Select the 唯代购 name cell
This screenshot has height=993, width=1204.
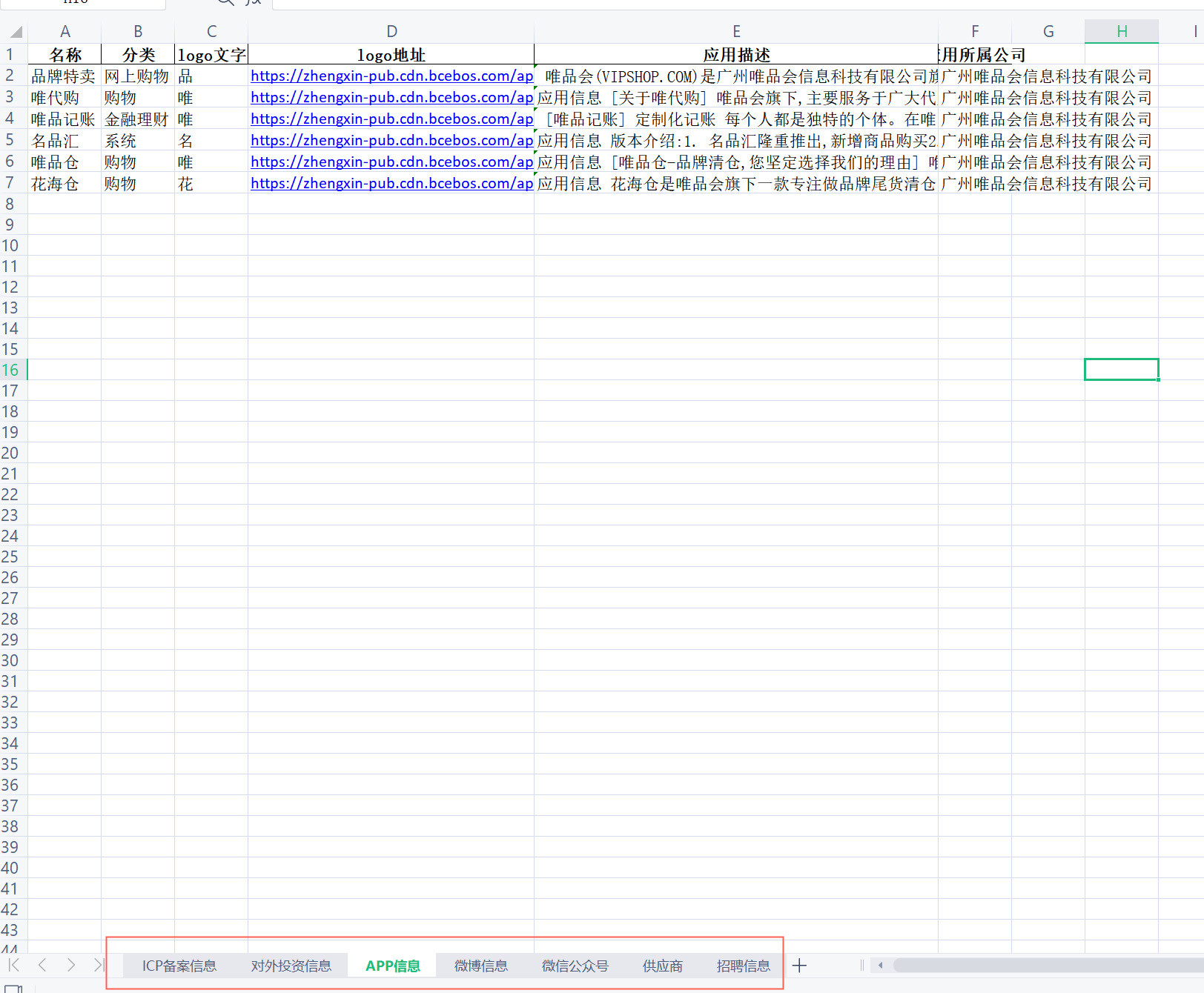64,97
